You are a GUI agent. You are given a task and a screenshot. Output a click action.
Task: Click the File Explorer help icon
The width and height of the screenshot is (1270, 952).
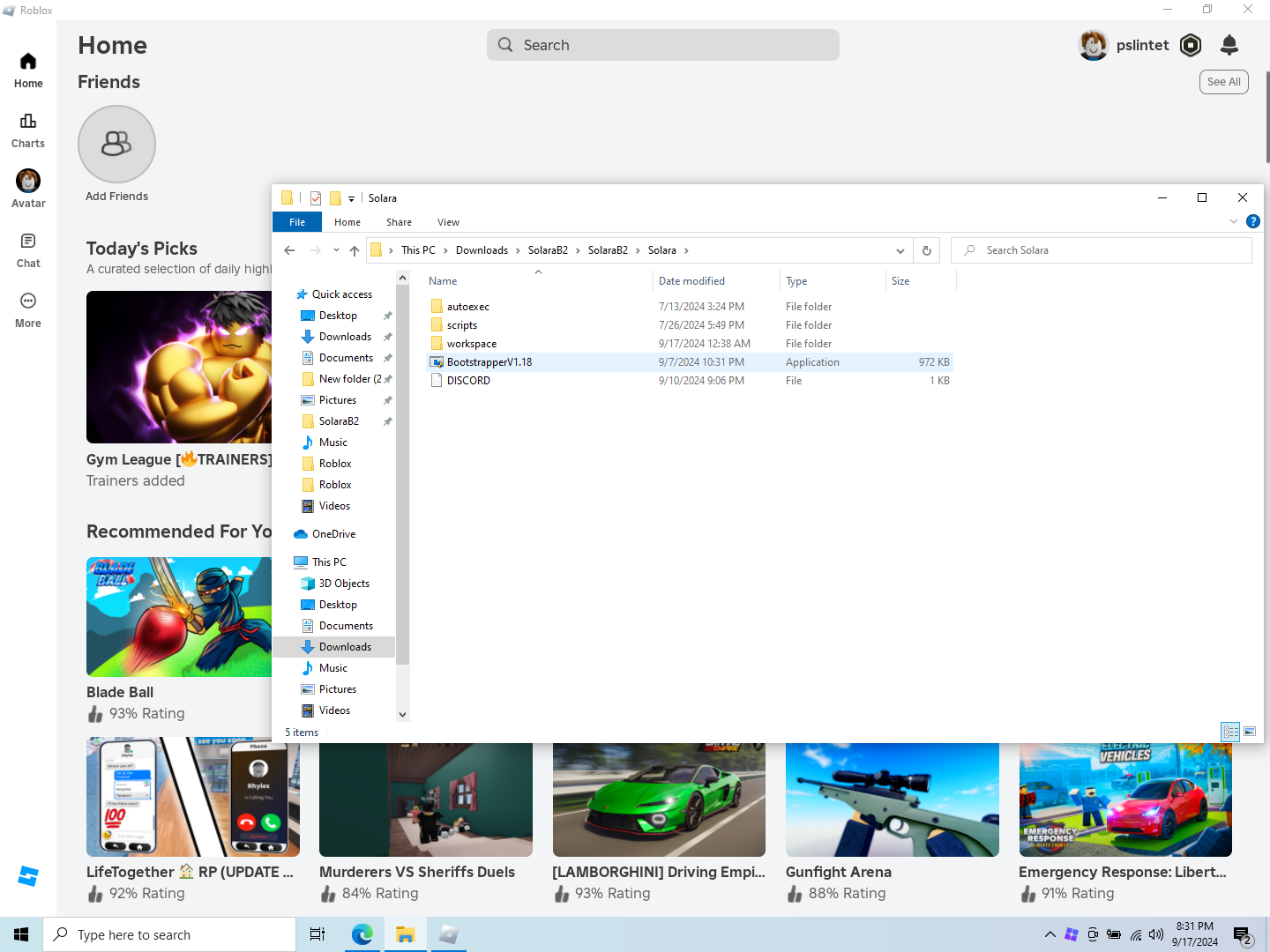[x=1252, y=221]
